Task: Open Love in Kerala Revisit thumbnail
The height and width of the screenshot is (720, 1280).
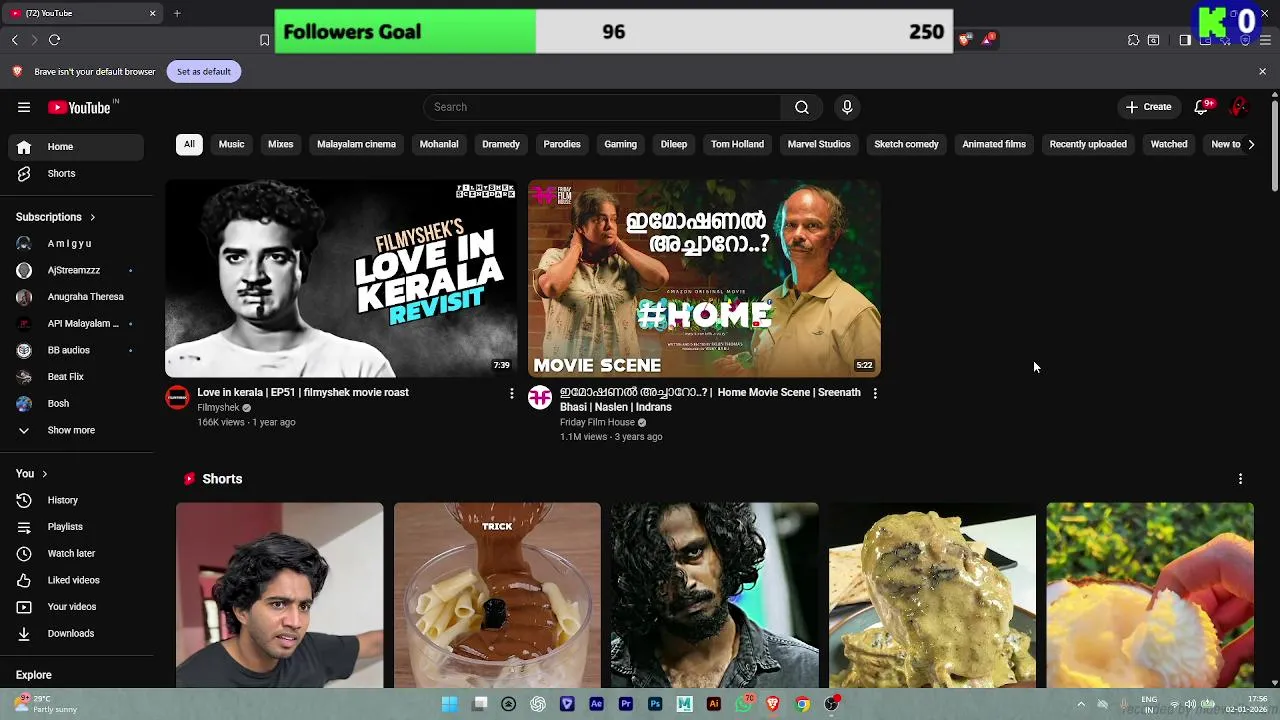Action: [341, 278]
